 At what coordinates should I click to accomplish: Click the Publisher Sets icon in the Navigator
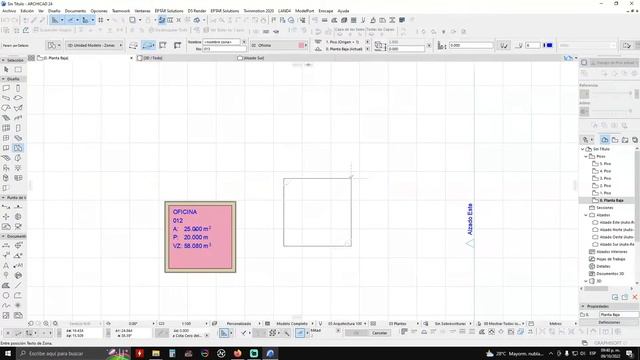click(x=635, y=140)
